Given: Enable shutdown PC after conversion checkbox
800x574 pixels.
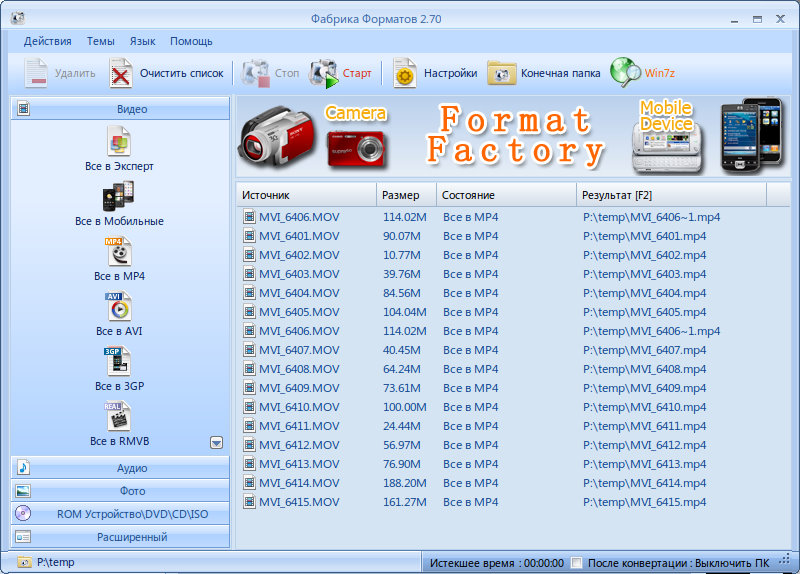Looking at the screenshot, I should pos(577,563).
